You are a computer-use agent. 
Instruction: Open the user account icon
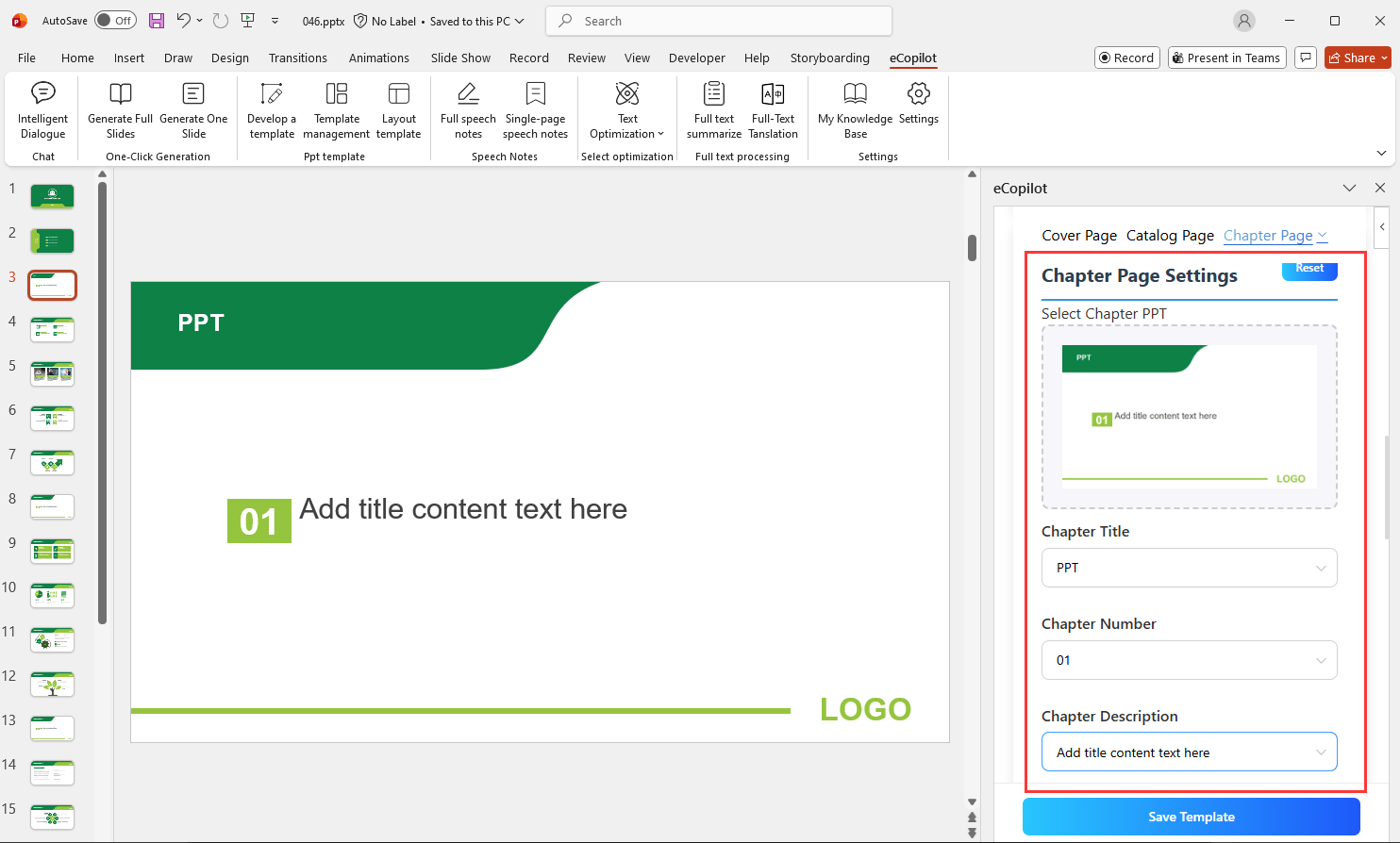(1245, 21)
